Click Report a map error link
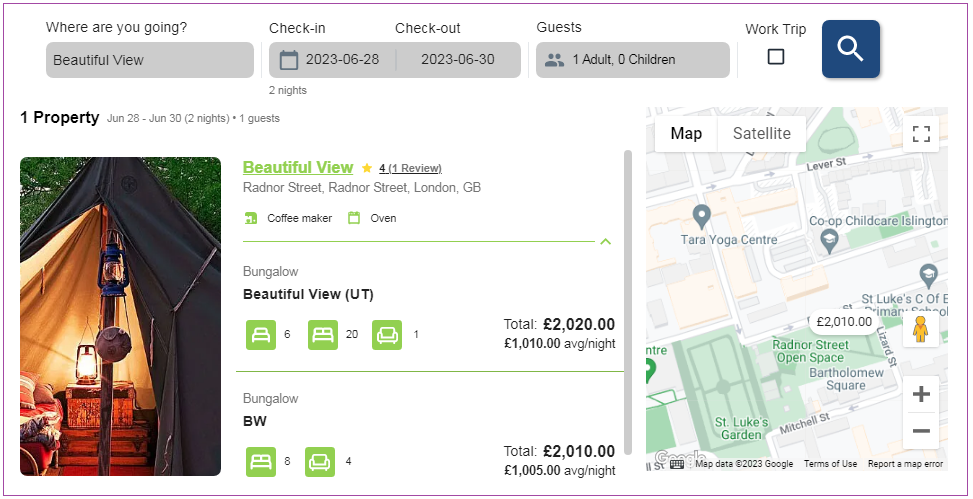The width and height of the screenshot is (973, 499). pos(905,464)
